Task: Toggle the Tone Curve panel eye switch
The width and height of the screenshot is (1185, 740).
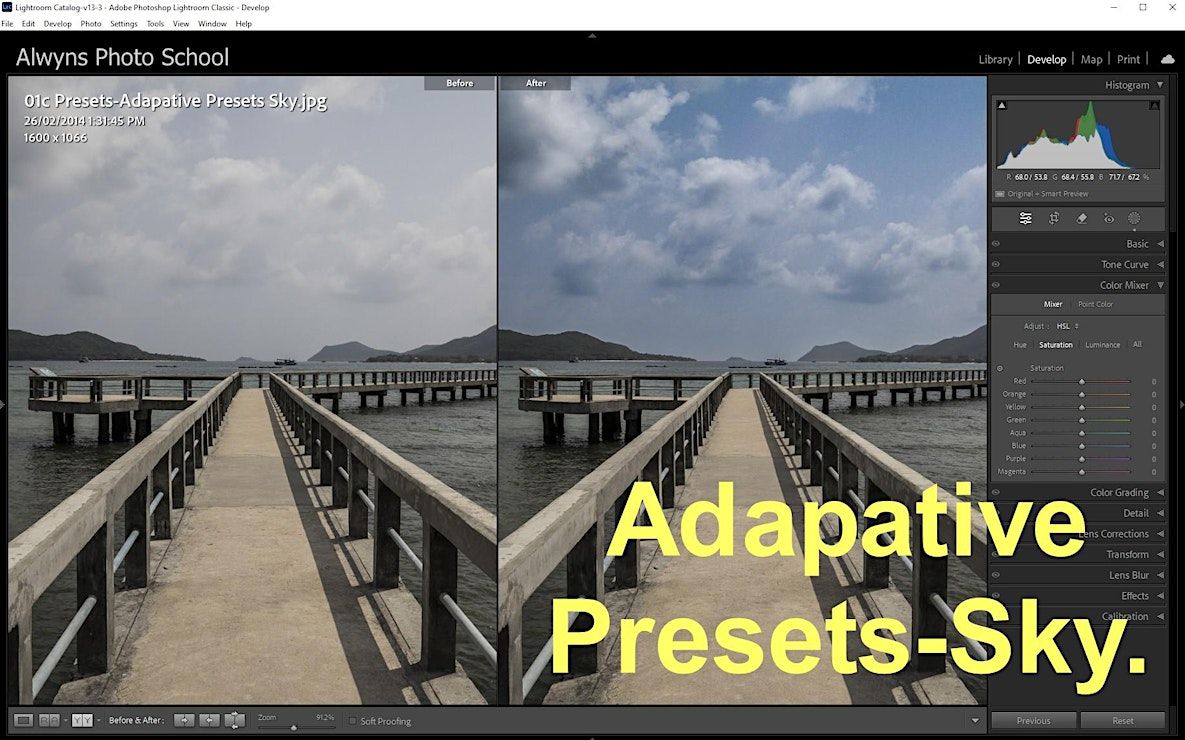Action: (x=996, y=265)
